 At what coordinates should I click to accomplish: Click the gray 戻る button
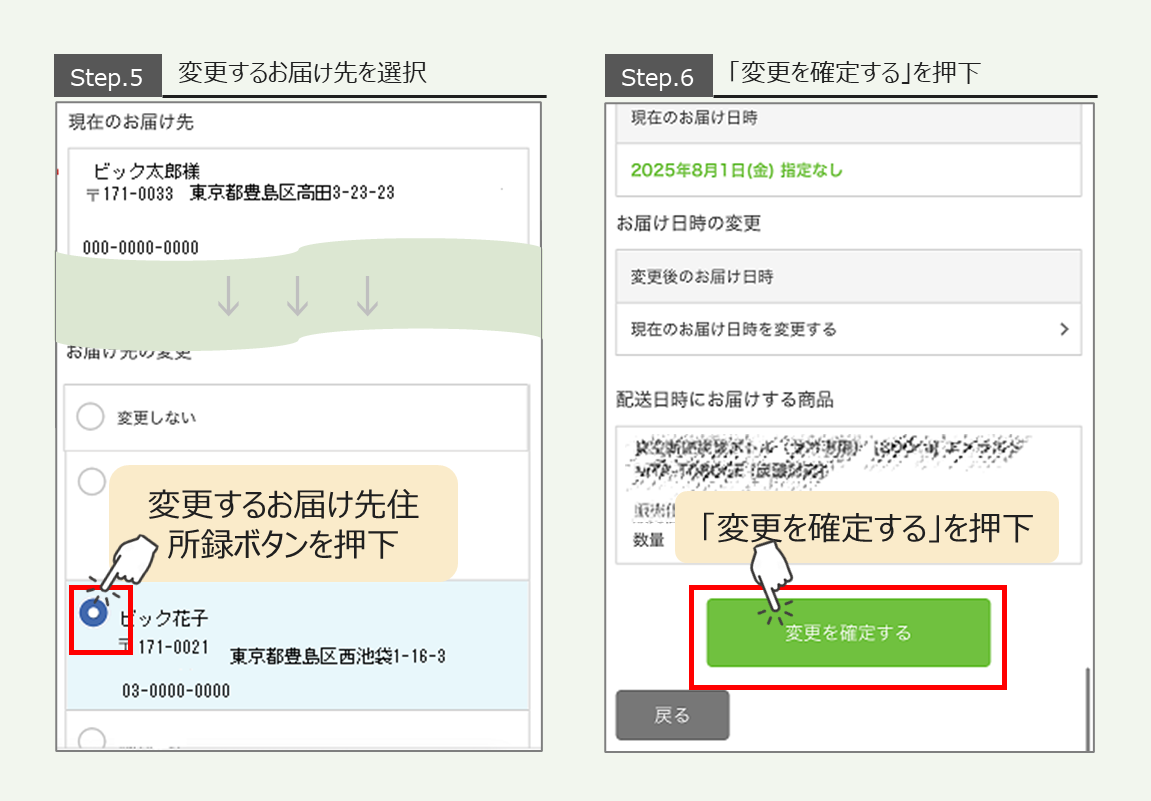(x=672, y=715)
